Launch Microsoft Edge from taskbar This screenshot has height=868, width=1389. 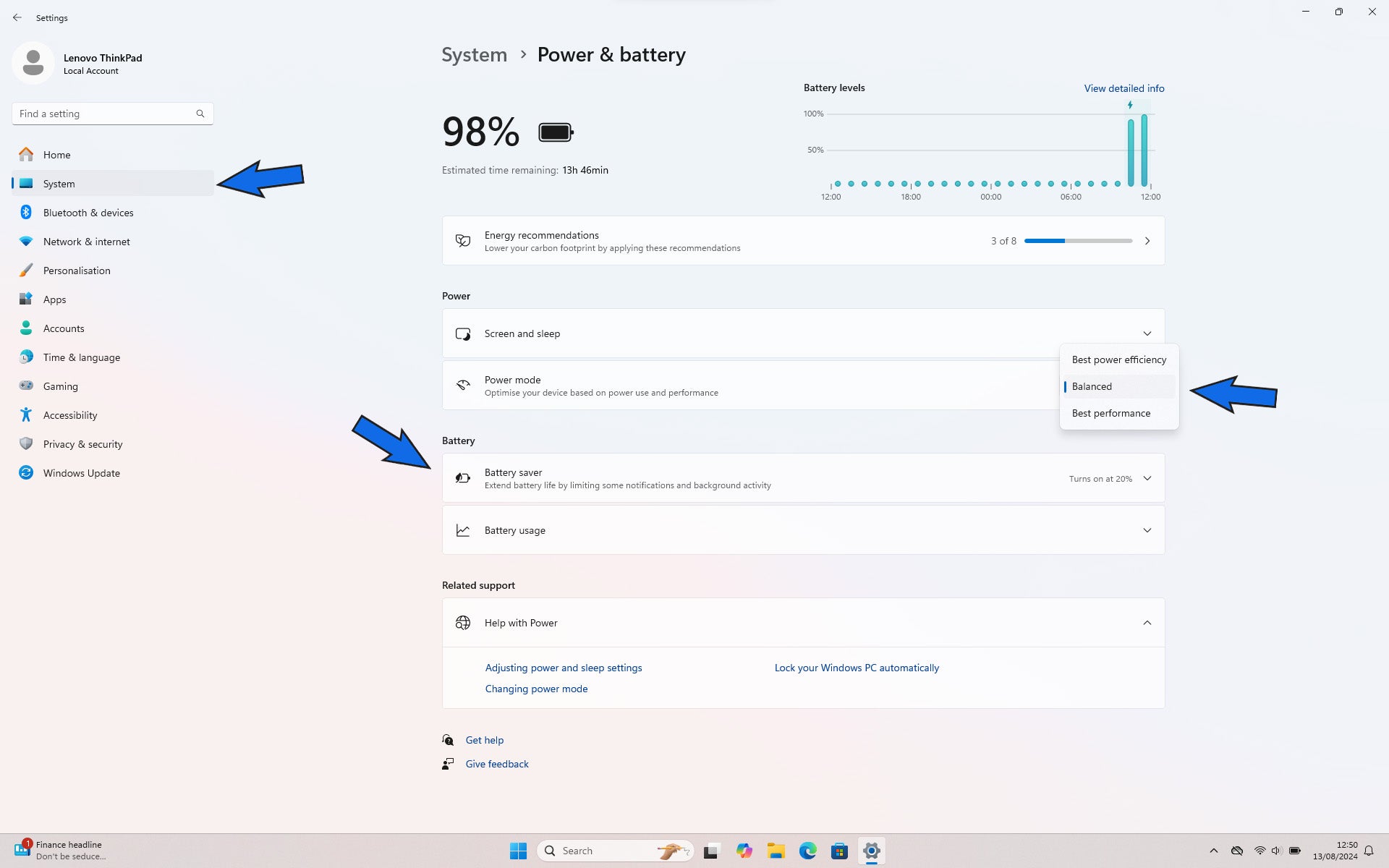tap(807, 851)
